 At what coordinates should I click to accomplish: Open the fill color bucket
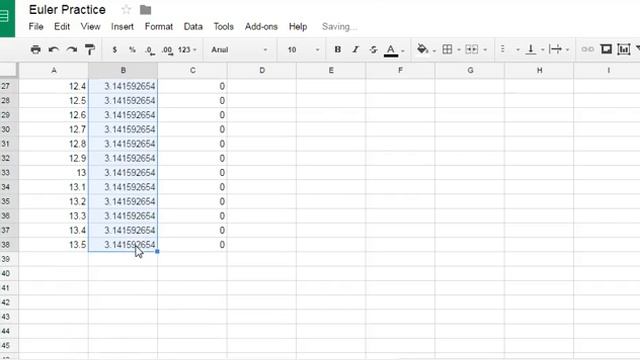tap(422, 49)
